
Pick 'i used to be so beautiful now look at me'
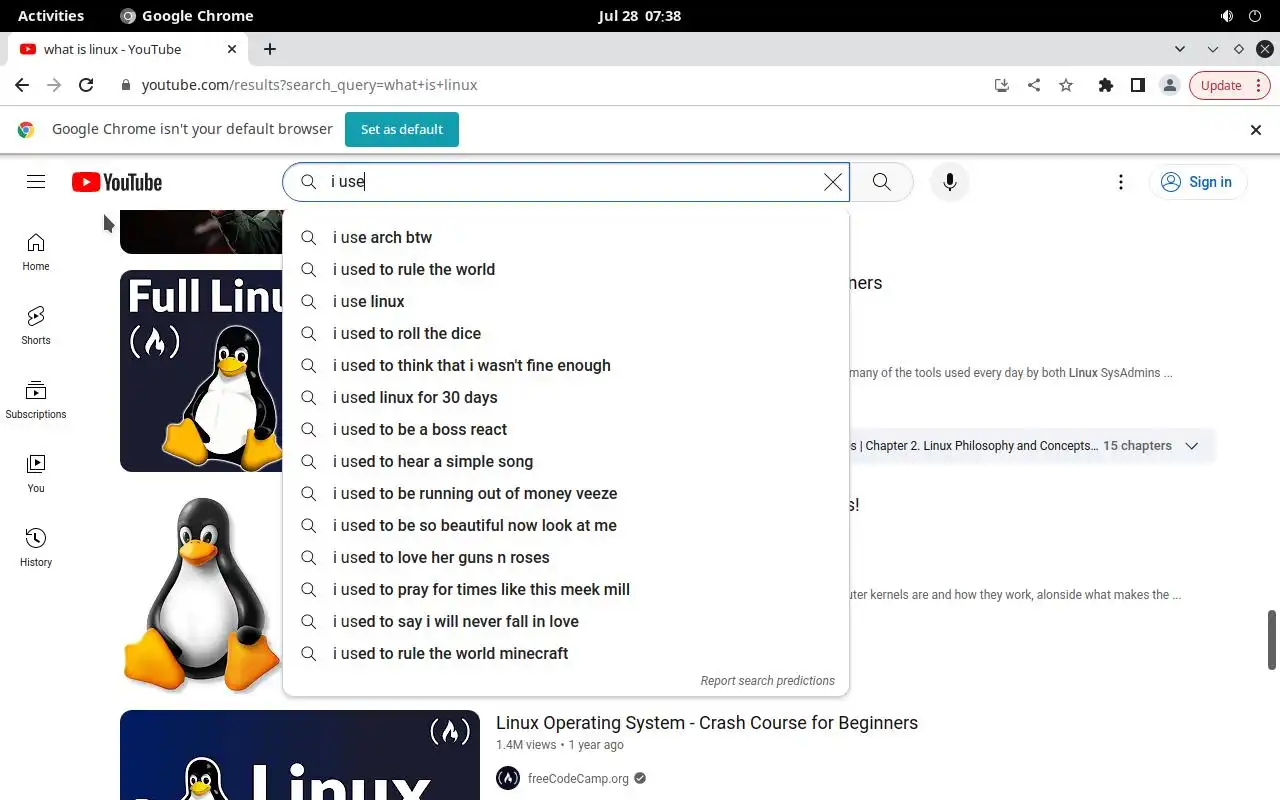[566, 525]
